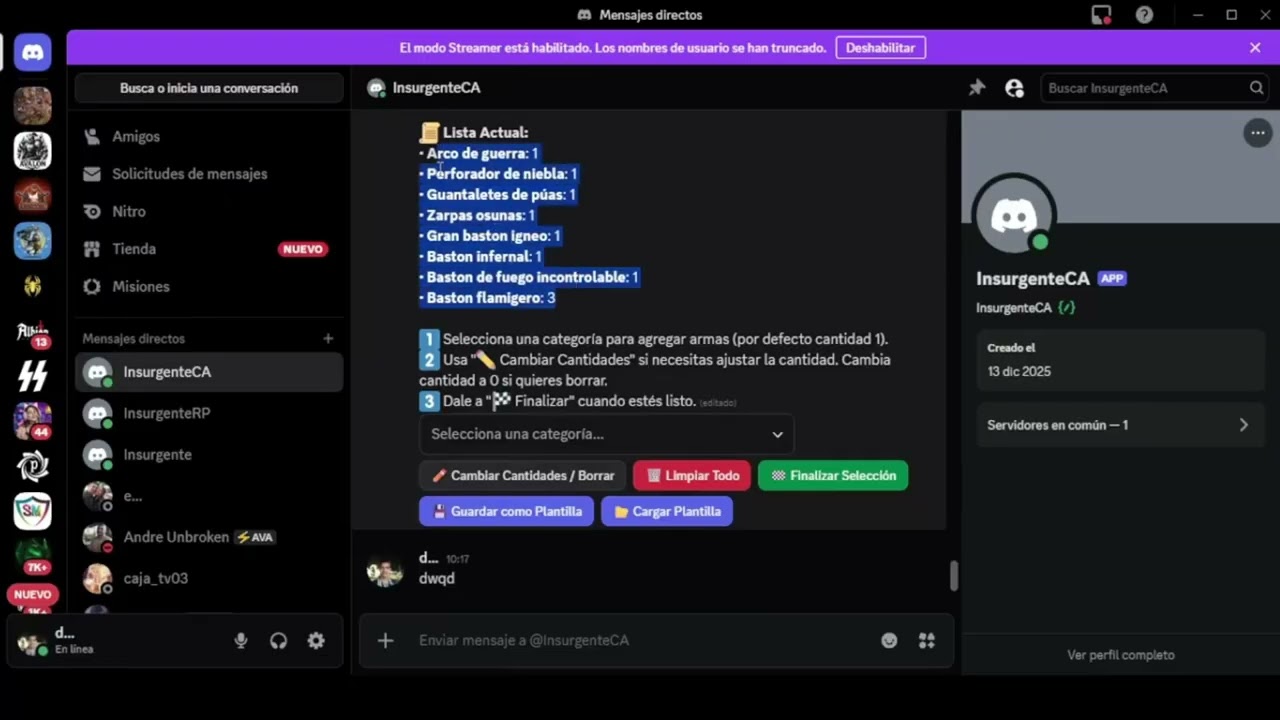Click 'Baston flamigero: 3' list line
The height and width of the screenshot is (720, 1280).
pos(487,298)
